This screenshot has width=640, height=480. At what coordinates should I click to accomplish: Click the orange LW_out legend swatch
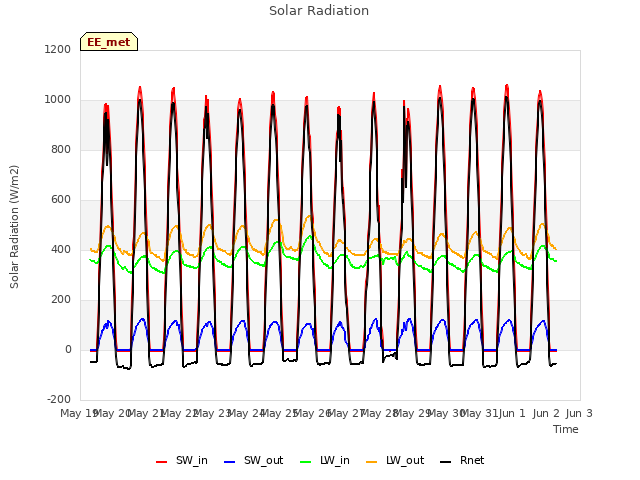tap(372, 462)
